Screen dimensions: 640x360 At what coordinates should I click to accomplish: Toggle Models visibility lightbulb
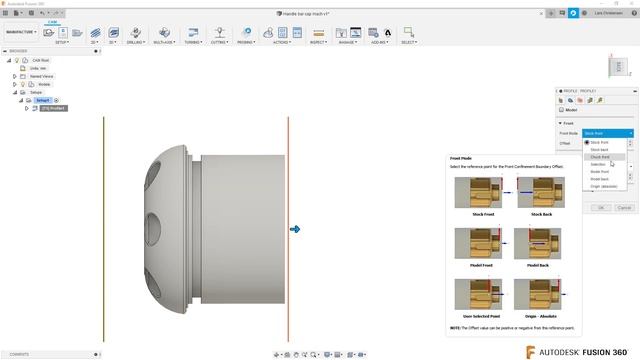pyautogui.click(x=23, y=84)
